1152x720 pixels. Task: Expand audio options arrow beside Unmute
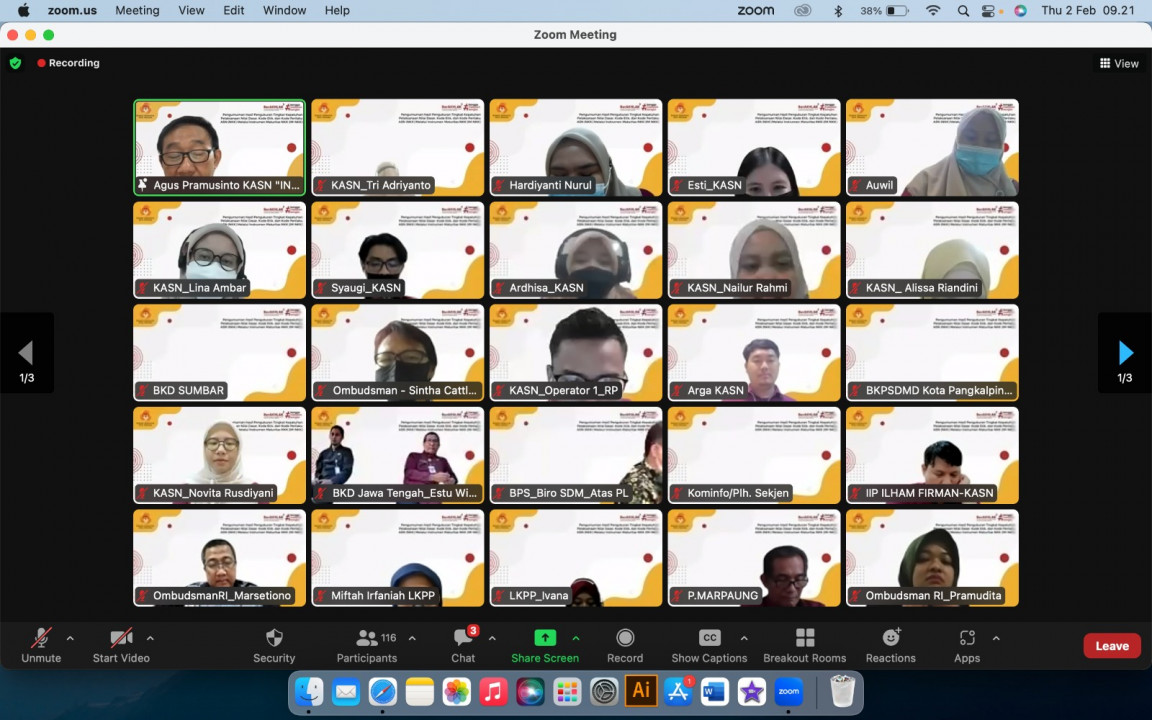tap(70, 638)
